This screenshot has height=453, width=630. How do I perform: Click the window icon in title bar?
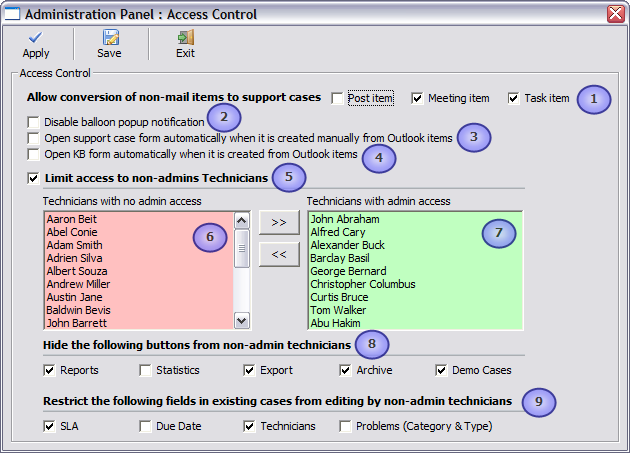coord(12,14)
